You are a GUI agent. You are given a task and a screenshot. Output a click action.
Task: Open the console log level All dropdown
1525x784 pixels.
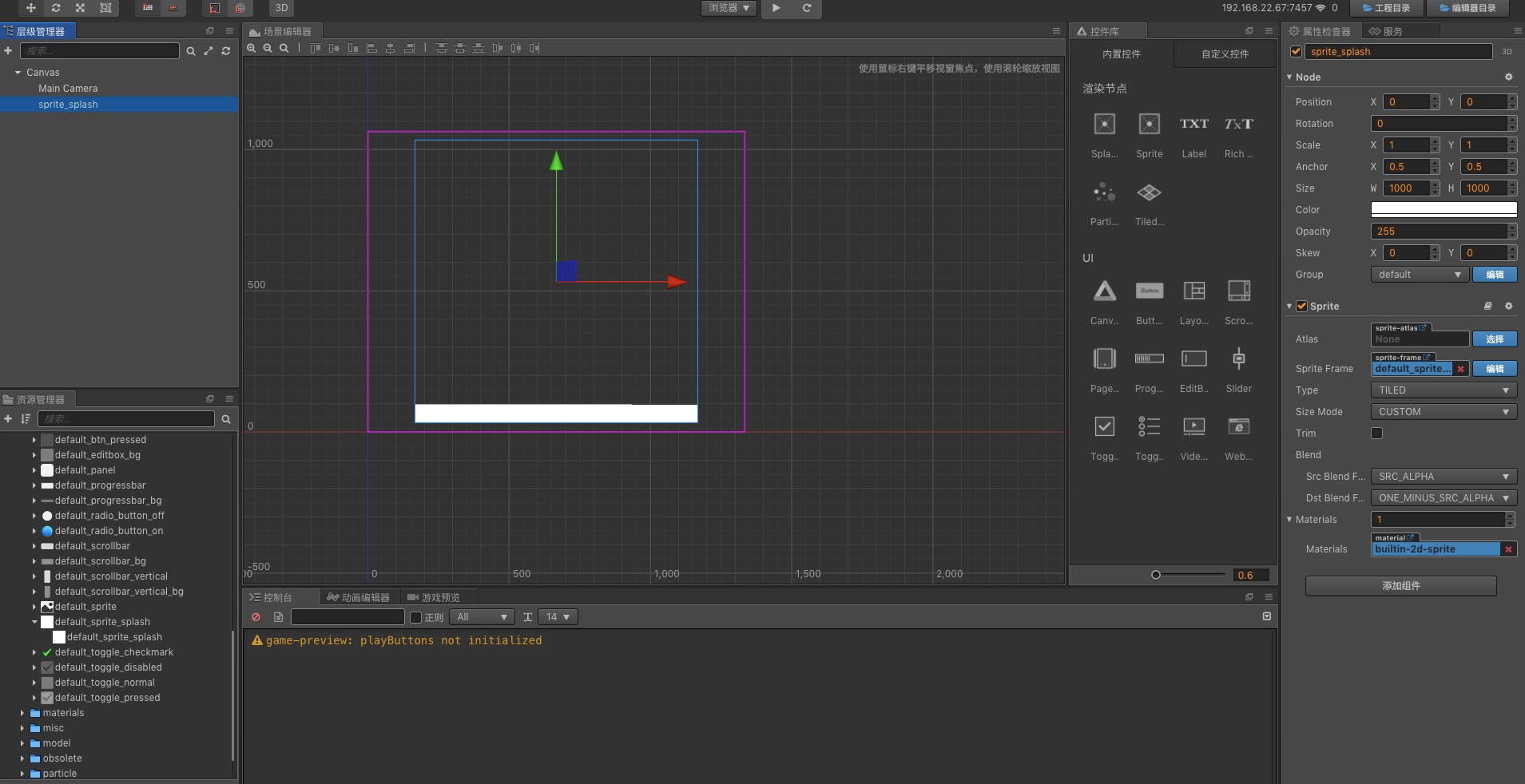pyautogui.click(x=482, y=617)
